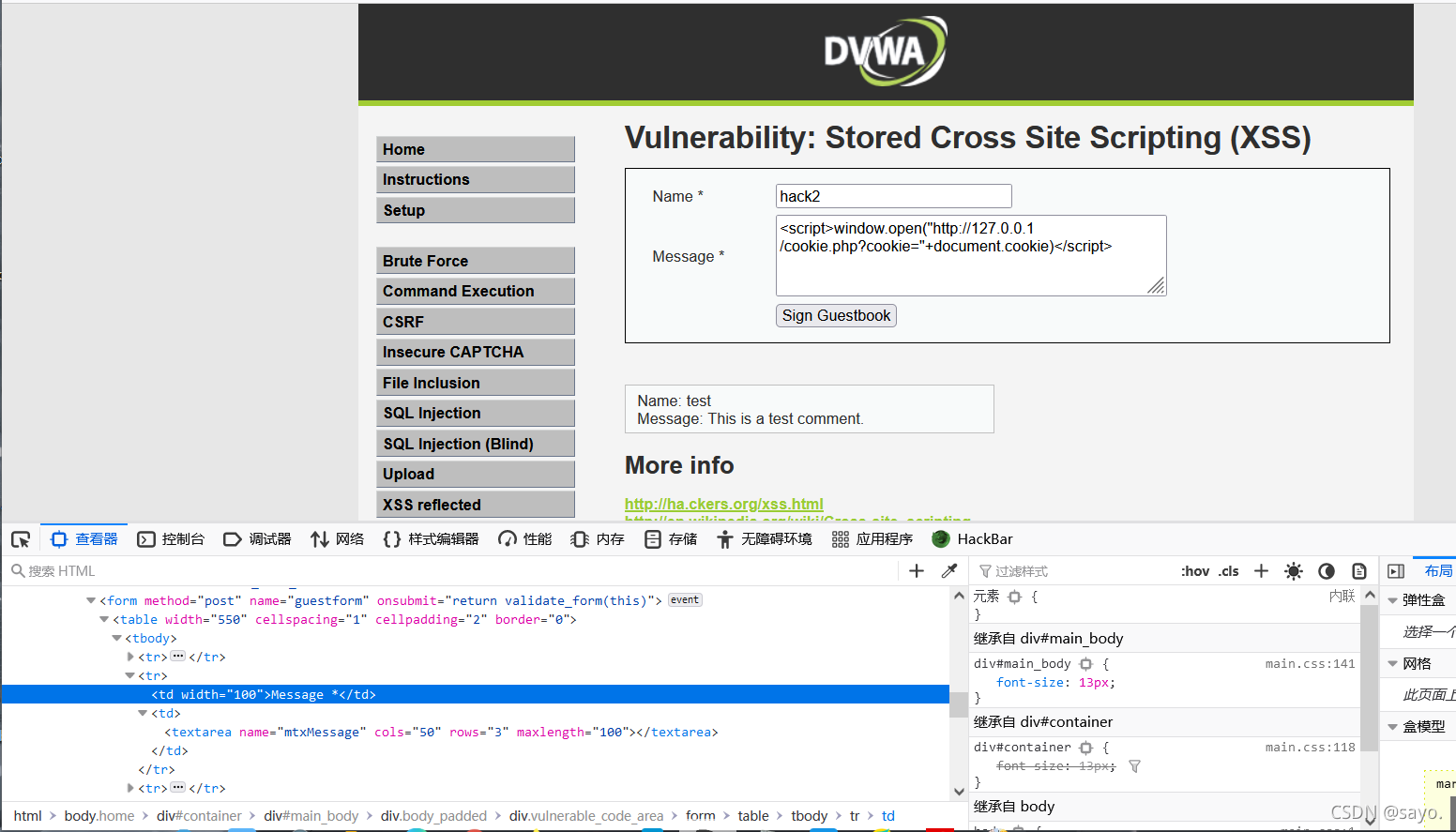Image resolution: width=1456 pixels, height=832 pixels.
Task: Open the Instructions menu item
Action: pos(476,179)
